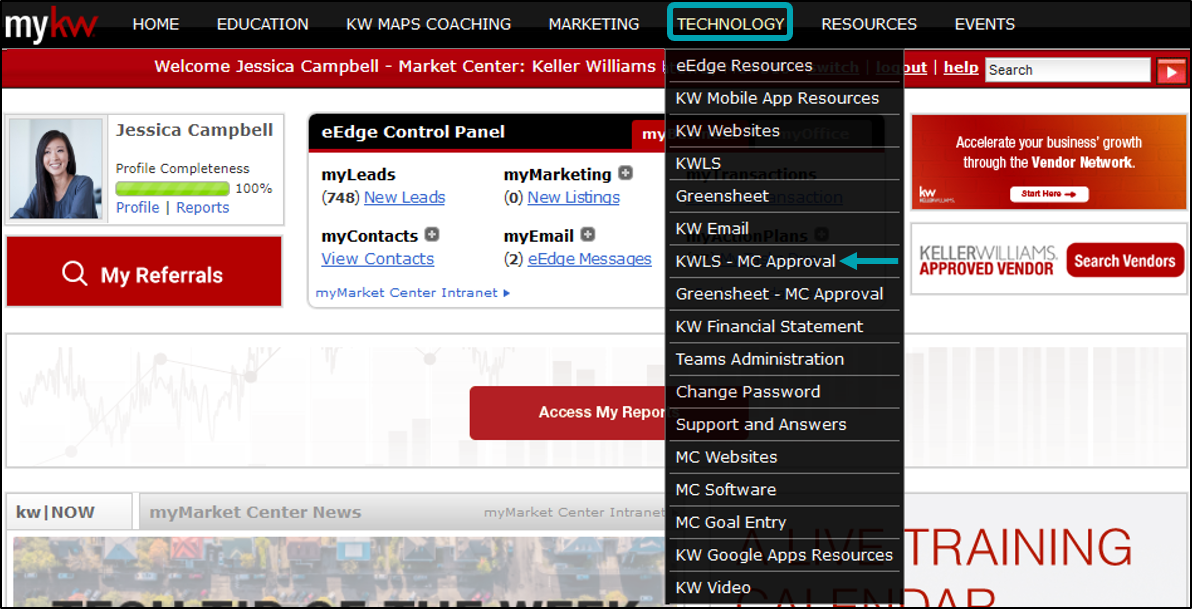Open the EDUCATION menu
Viewport: 1192px width, 609px height.
click(x=262, y=24)
